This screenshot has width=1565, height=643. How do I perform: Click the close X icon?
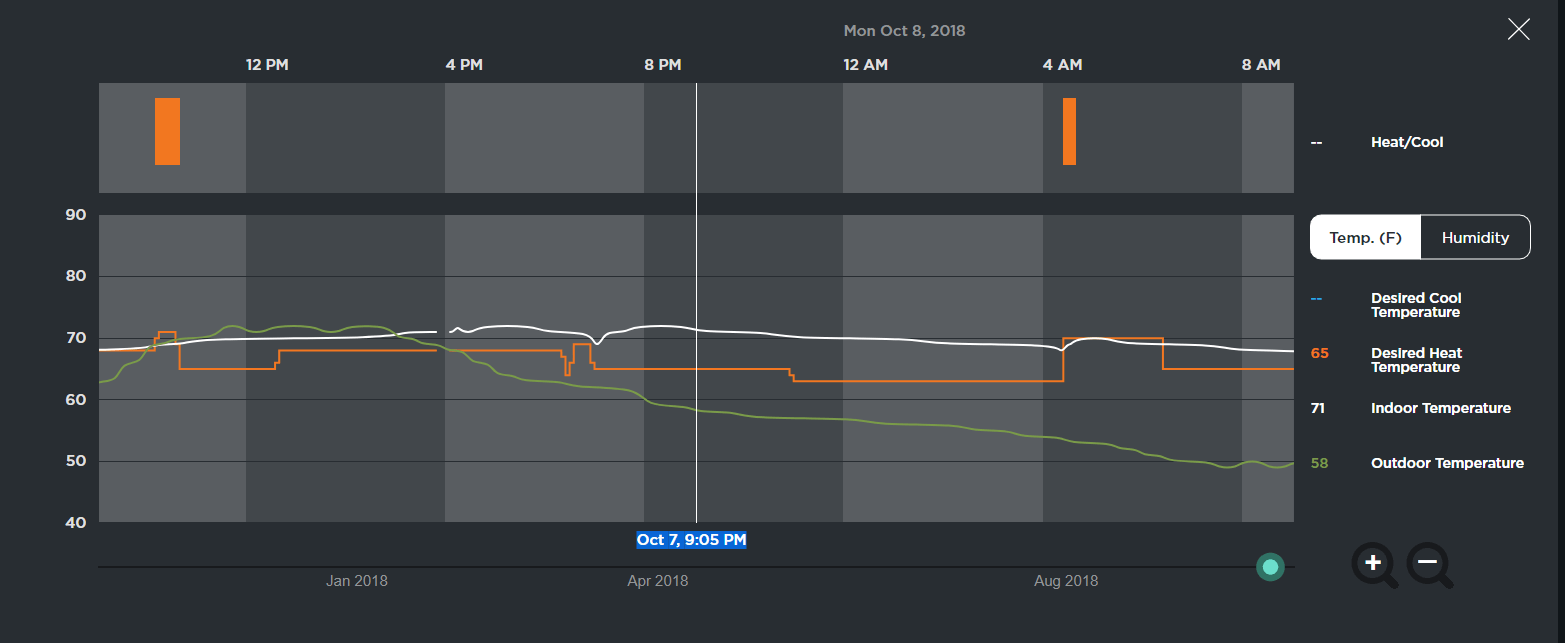(1518, 29)
